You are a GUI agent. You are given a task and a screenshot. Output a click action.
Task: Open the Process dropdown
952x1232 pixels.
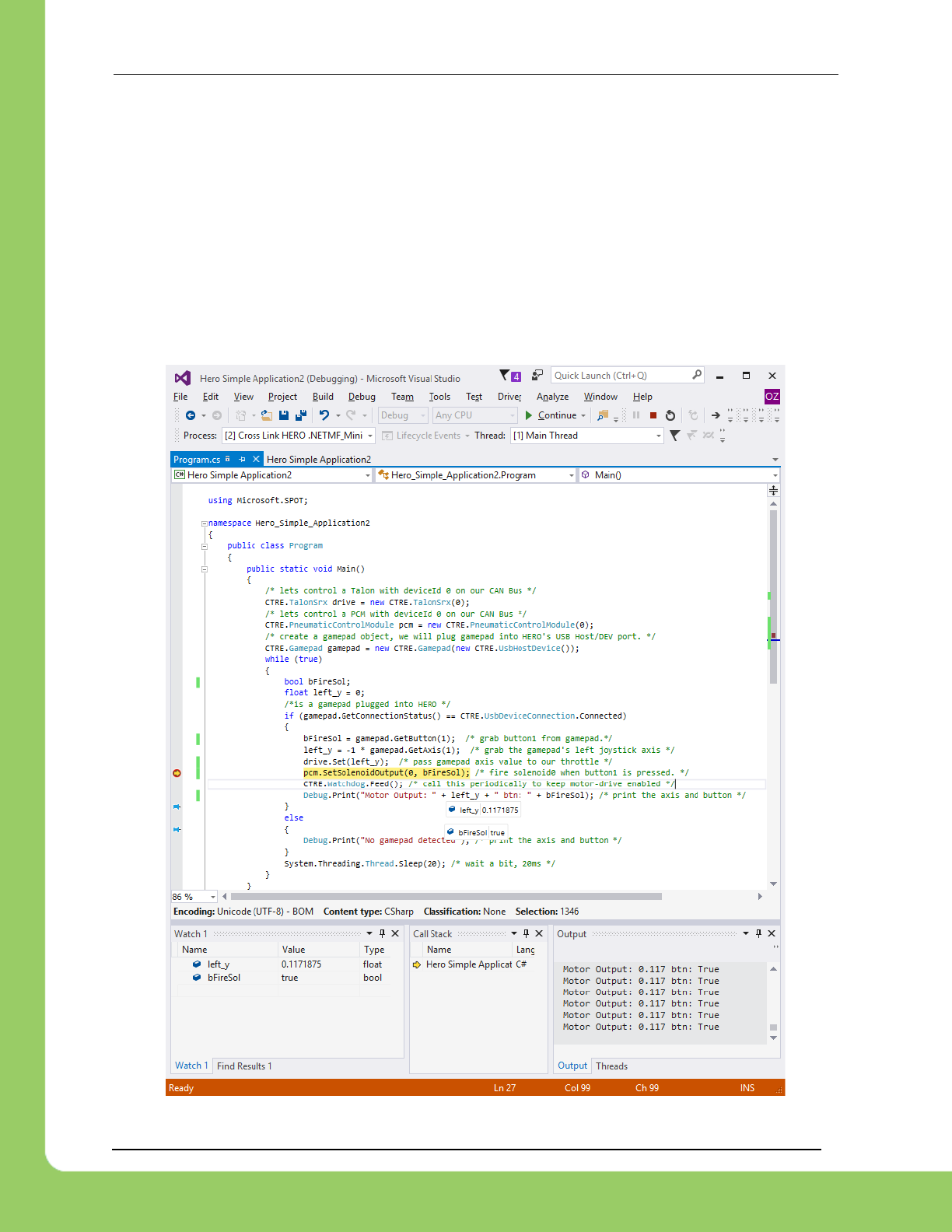coord(299,436)
